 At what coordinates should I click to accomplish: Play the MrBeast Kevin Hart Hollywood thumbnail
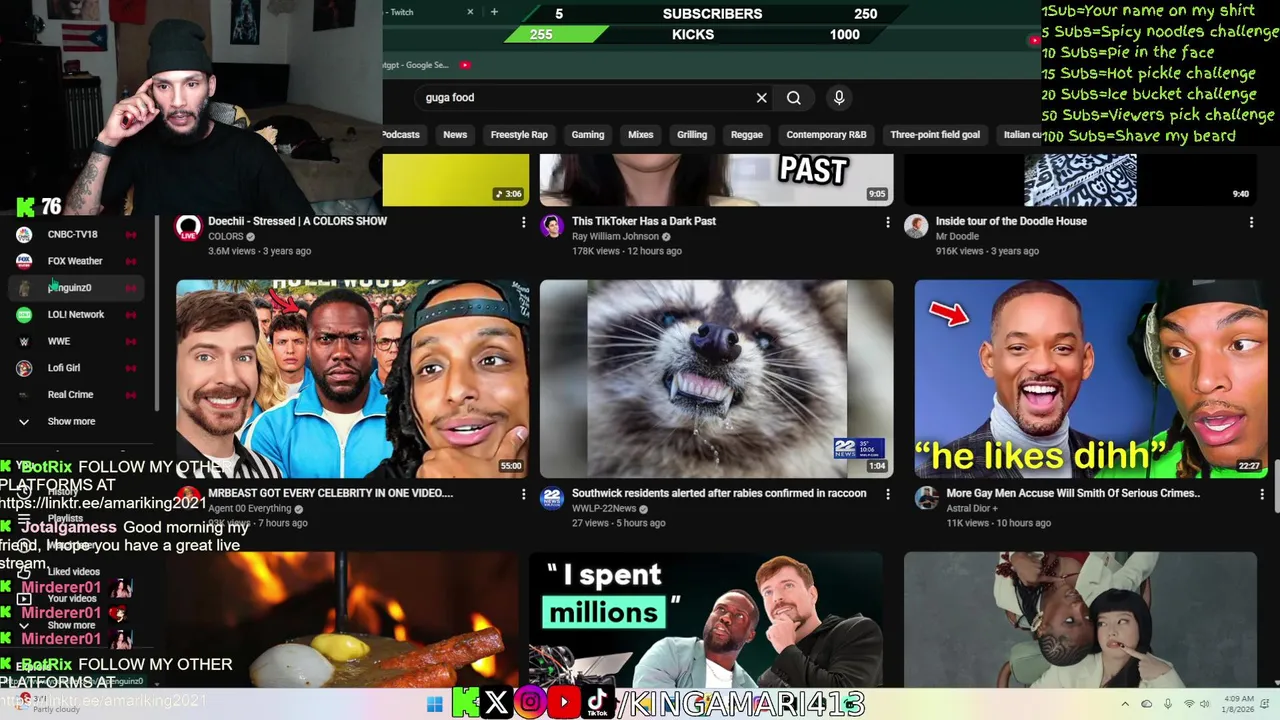click(x=353, y=379)
